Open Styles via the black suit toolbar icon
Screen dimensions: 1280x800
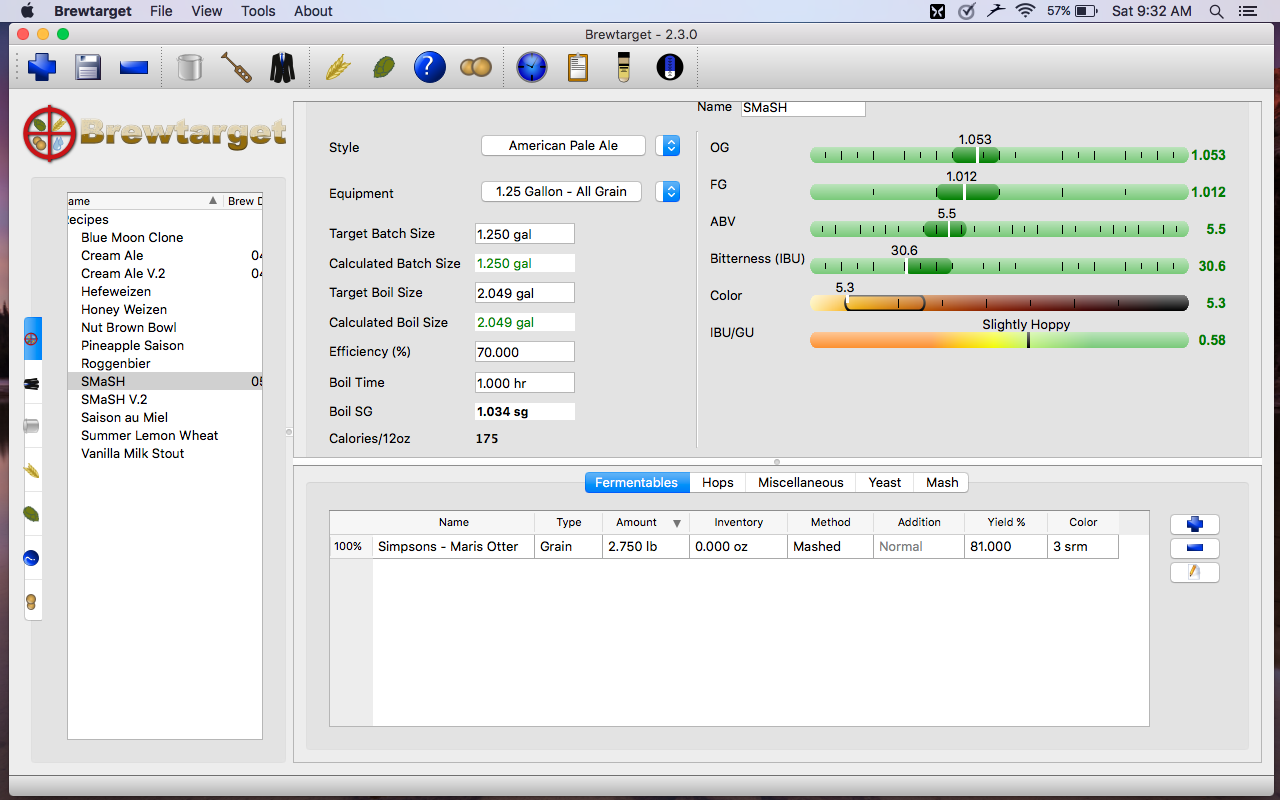tap(283, 68)
